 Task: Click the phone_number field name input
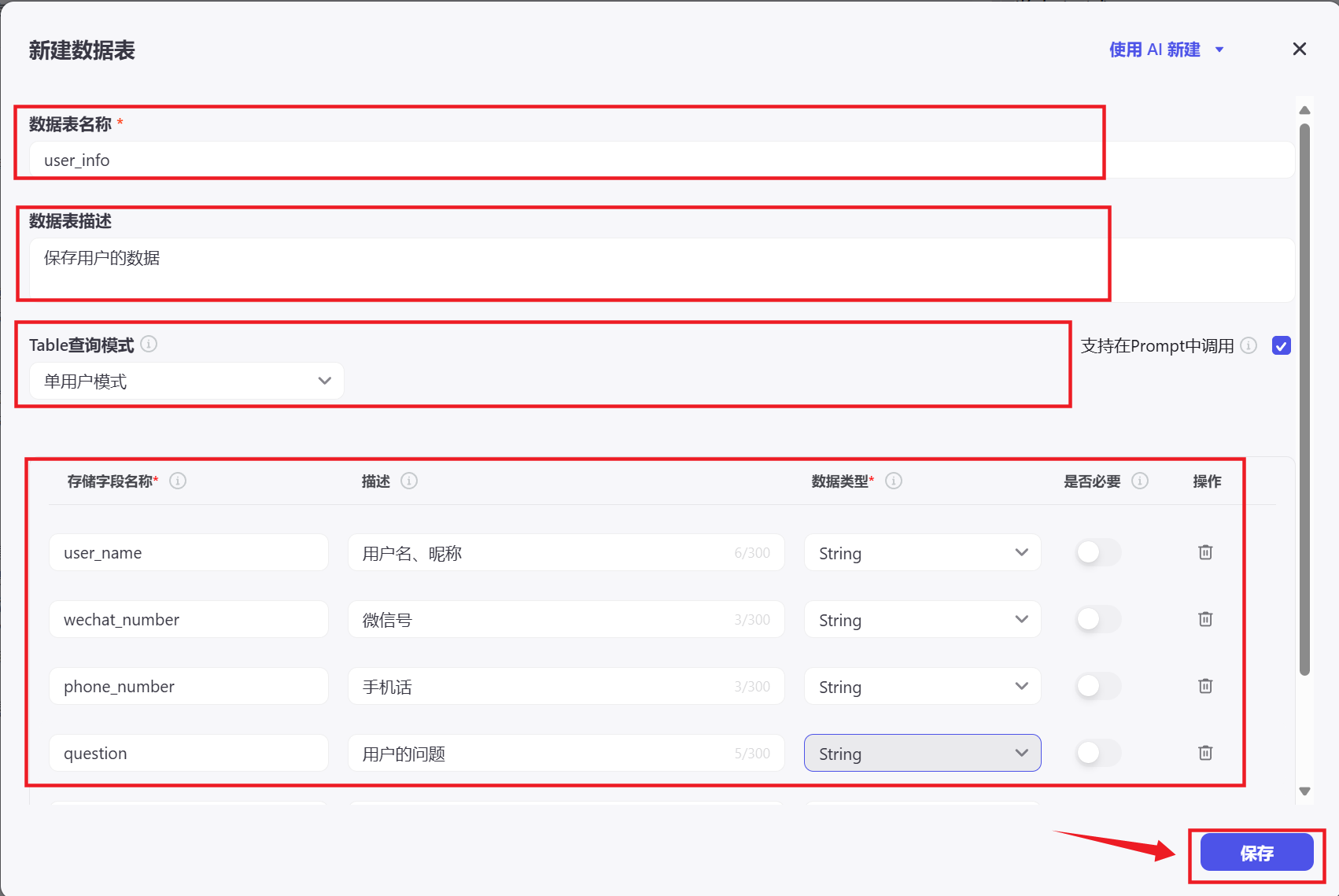[189, 686]
